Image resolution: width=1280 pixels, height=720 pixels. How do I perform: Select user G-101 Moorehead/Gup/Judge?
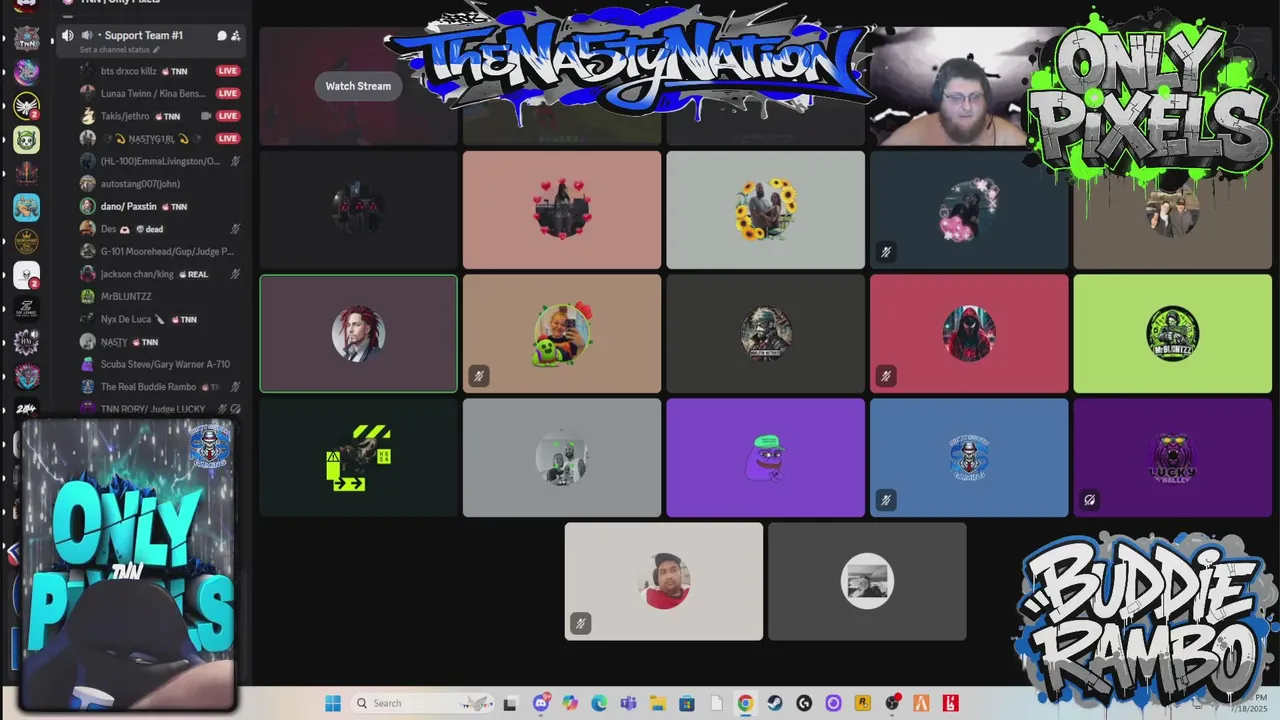[160, 251]
